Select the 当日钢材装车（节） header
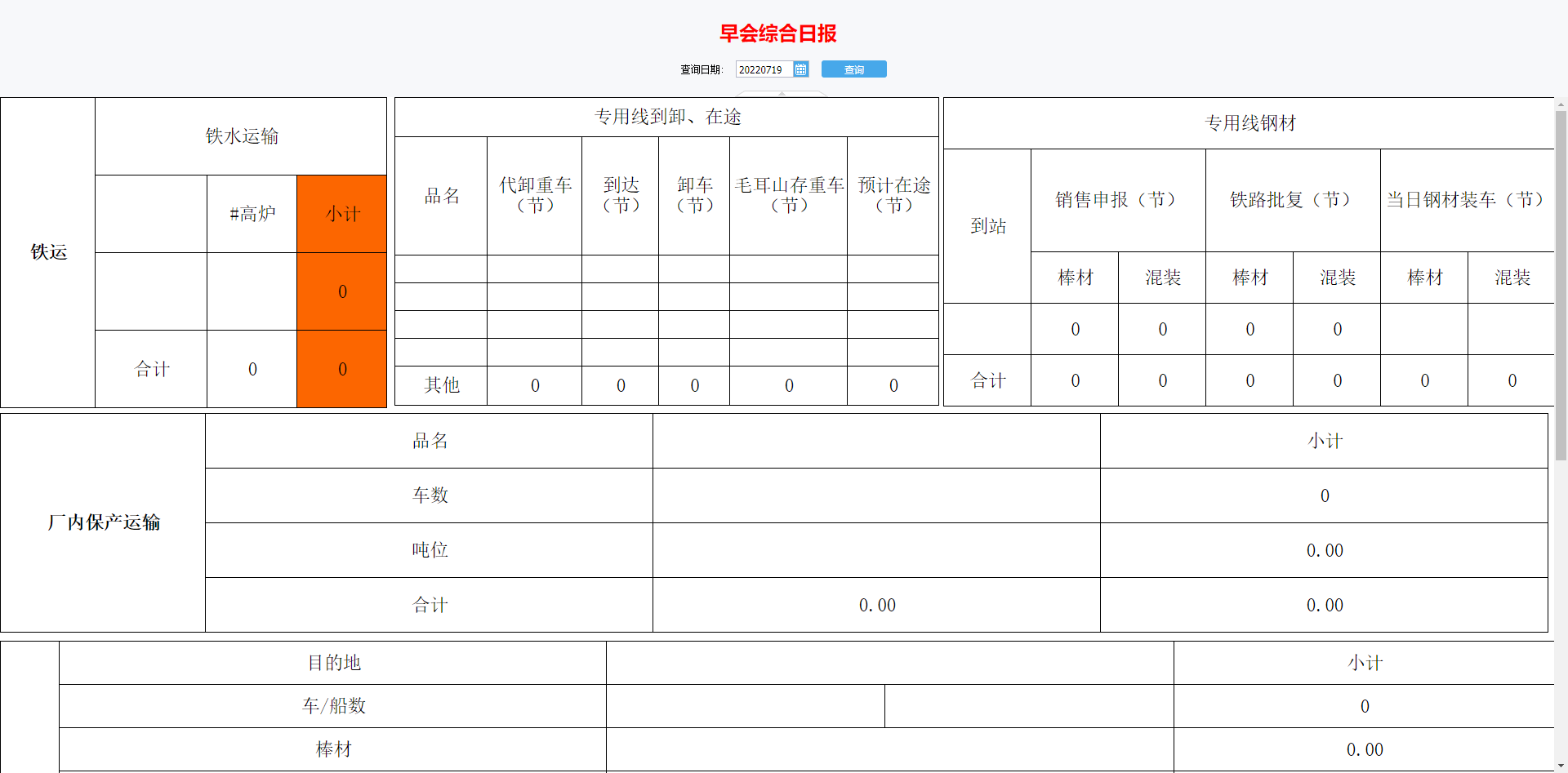 click(1467, 200)
